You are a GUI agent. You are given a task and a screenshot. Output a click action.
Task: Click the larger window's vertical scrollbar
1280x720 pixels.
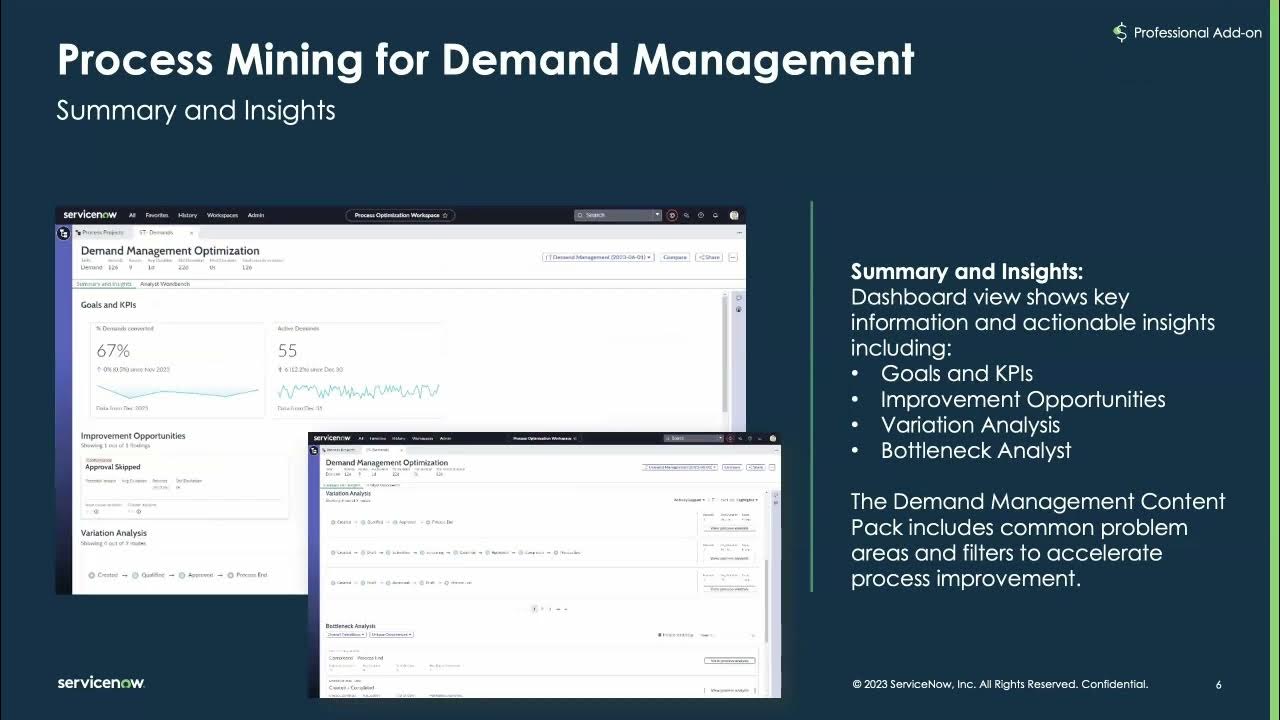click(726, 352)
